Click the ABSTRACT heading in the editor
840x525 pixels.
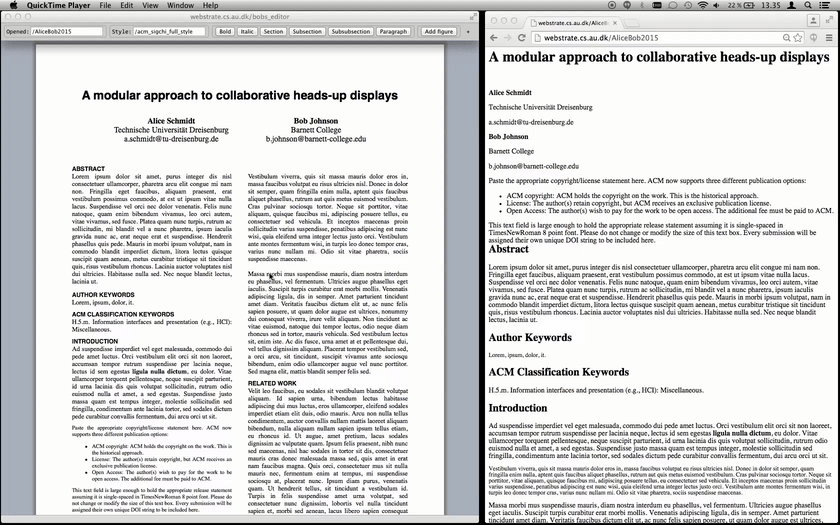[x=88, y=169]
